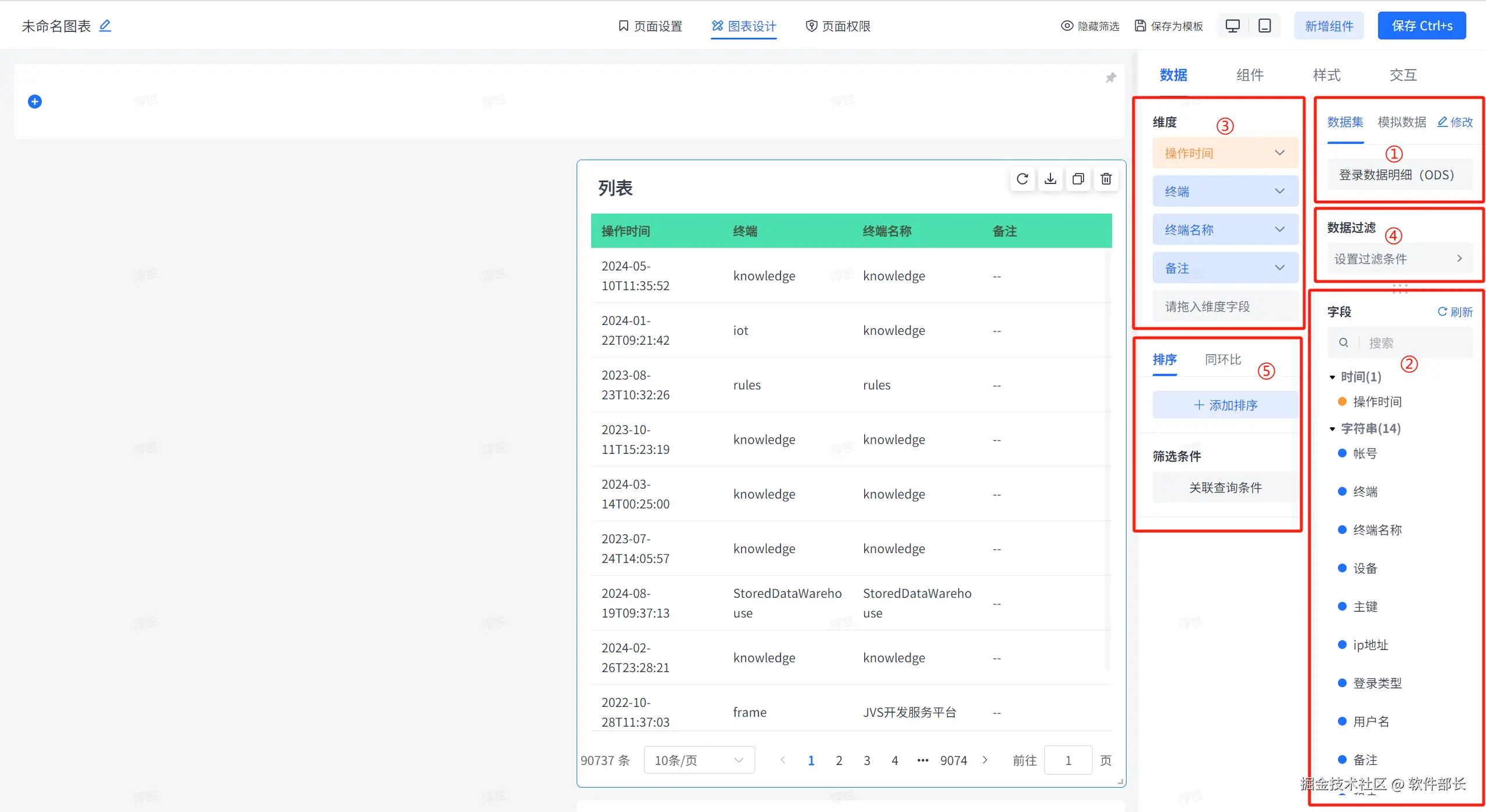Click the refresh icon on list widget
This screenshot has height=812, width=1486.
(1022, 179)
